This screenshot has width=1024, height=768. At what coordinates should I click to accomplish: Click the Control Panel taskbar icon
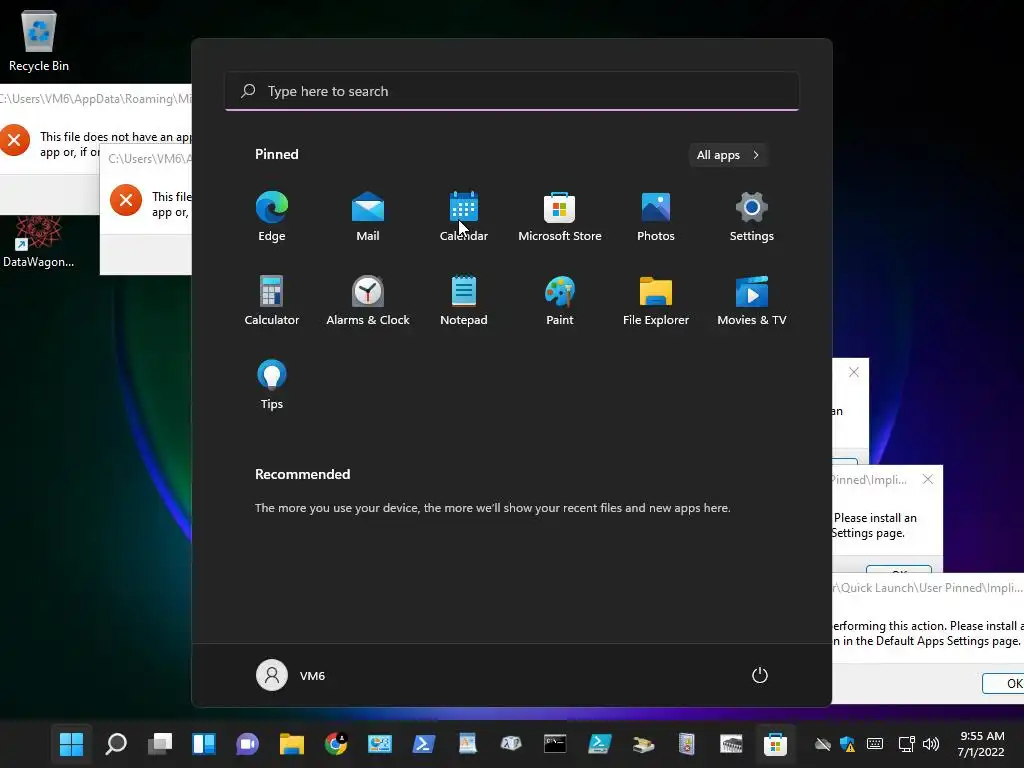pyautogui.click(x=379, y=744)
